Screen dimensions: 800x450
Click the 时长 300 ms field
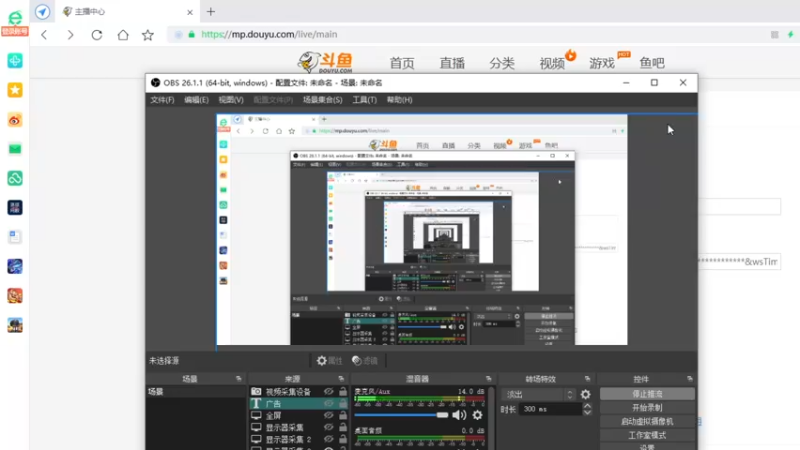[549, 409]
